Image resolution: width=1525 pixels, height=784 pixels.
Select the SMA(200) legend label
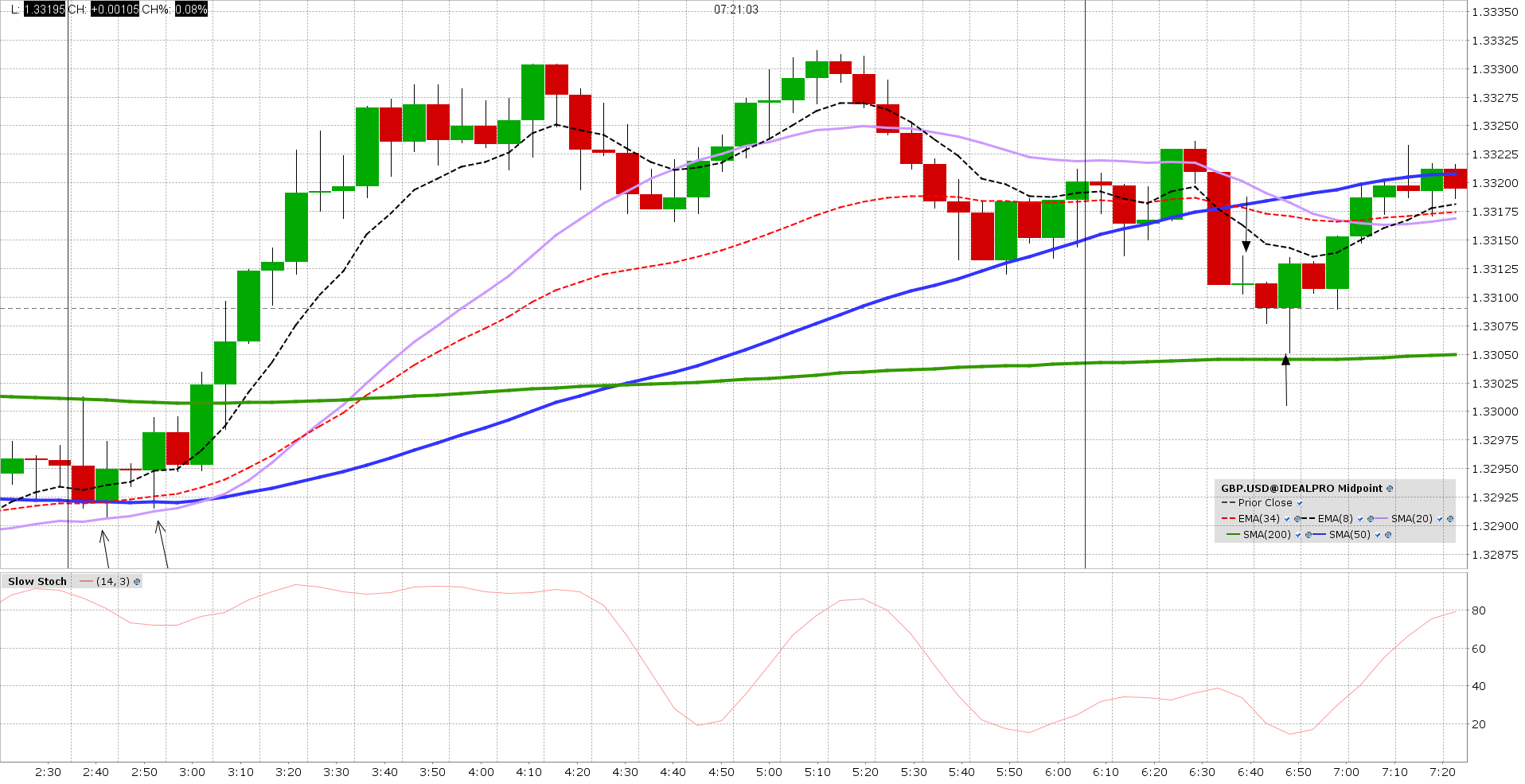click(x=1267, y=535)
